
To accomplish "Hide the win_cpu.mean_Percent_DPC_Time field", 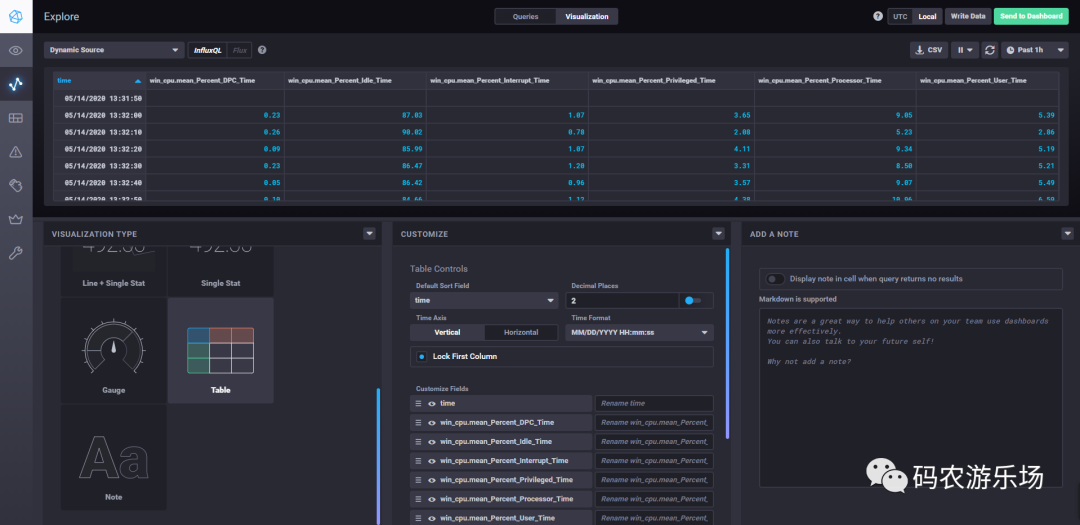I will coord(432,423).
